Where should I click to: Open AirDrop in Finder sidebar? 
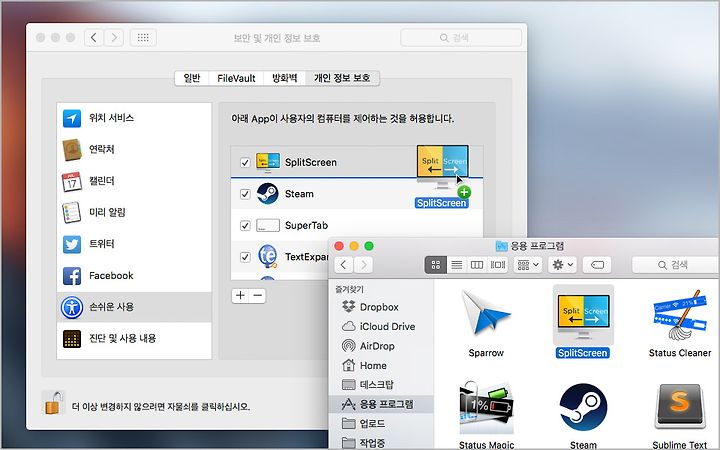380,346
